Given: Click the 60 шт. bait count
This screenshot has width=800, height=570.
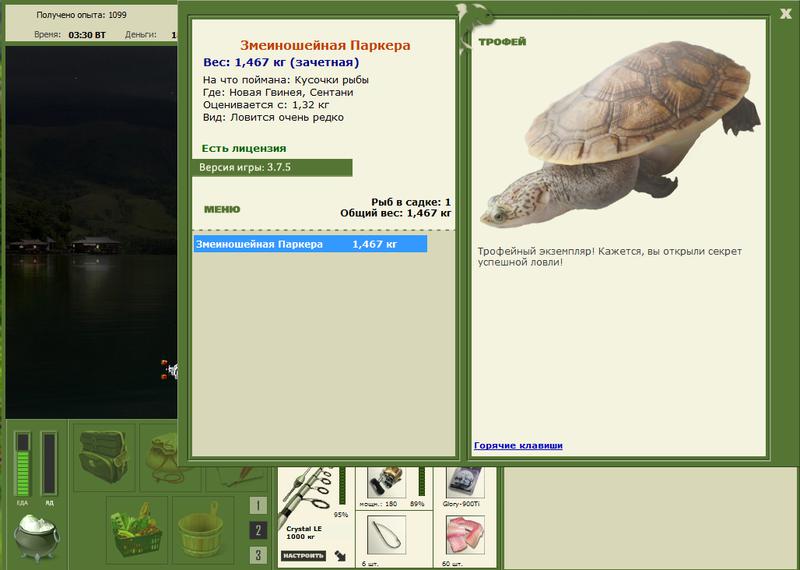Looking at the screenshot, I should 453,564.
